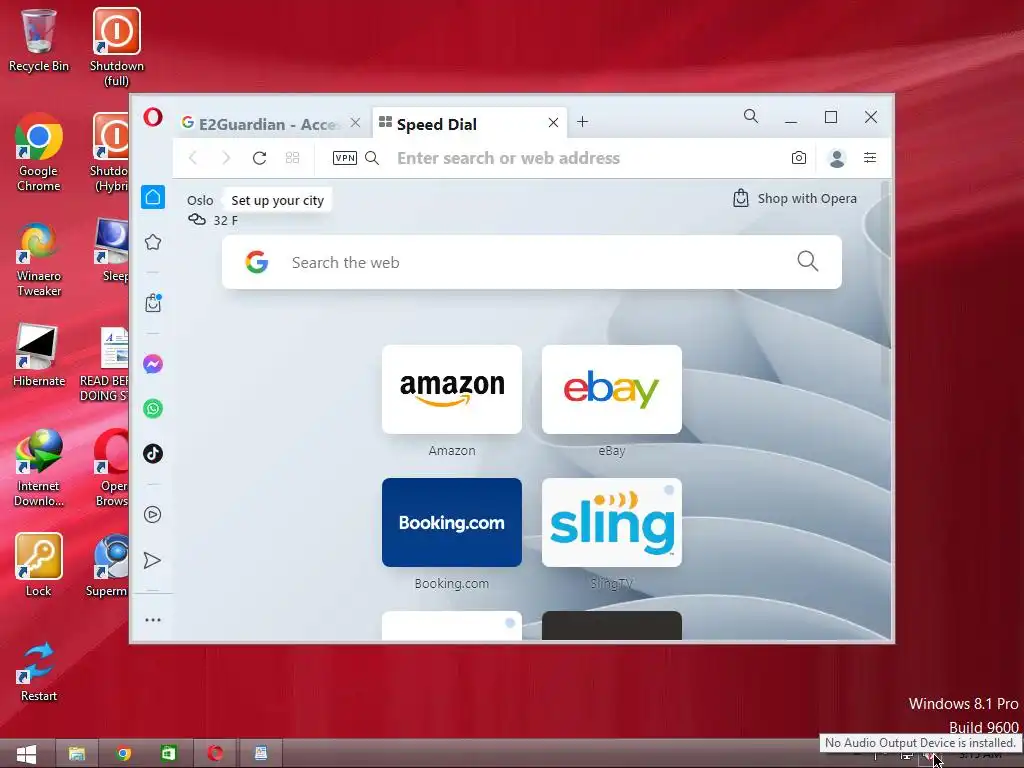Open Messenger in the sidebar
Screen dimensions: 1024x768
tap(153, 364)
